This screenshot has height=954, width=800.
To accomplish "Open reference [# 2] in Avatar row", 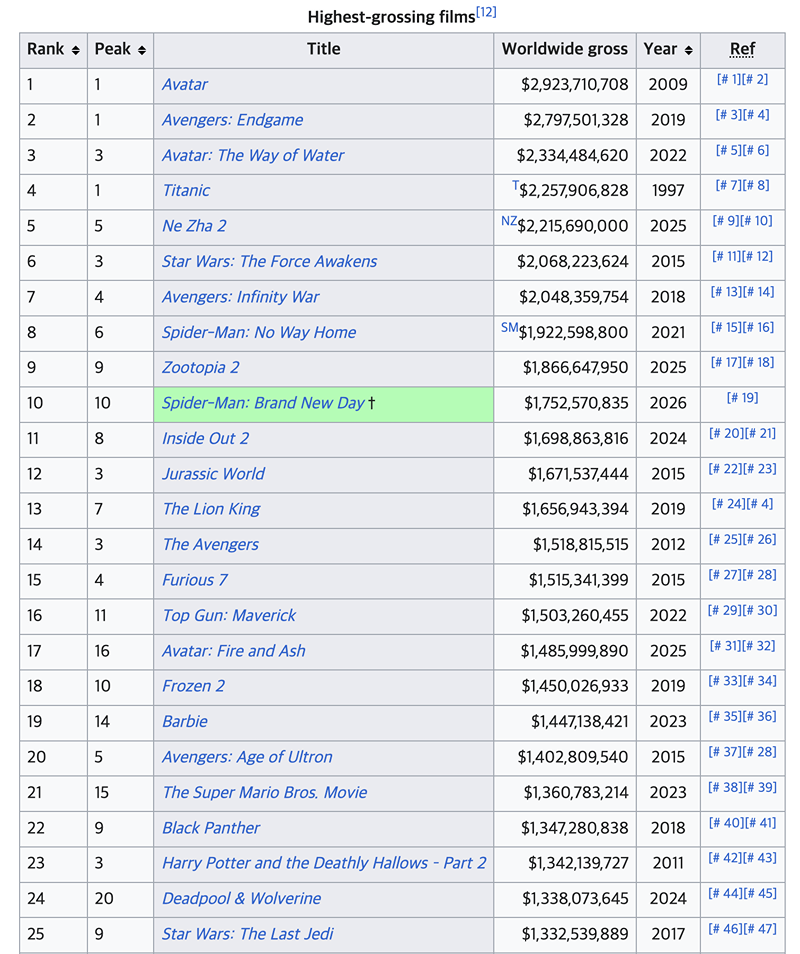I will coord(756,79).
